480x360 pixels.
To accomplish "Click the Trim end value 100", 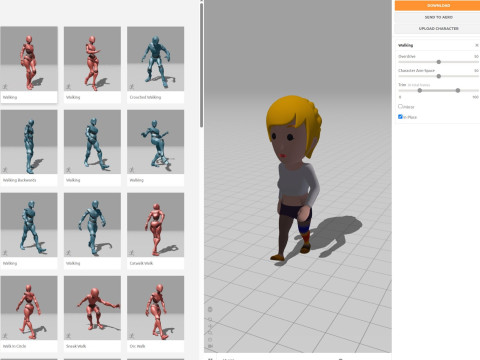I will pos(475,97).
